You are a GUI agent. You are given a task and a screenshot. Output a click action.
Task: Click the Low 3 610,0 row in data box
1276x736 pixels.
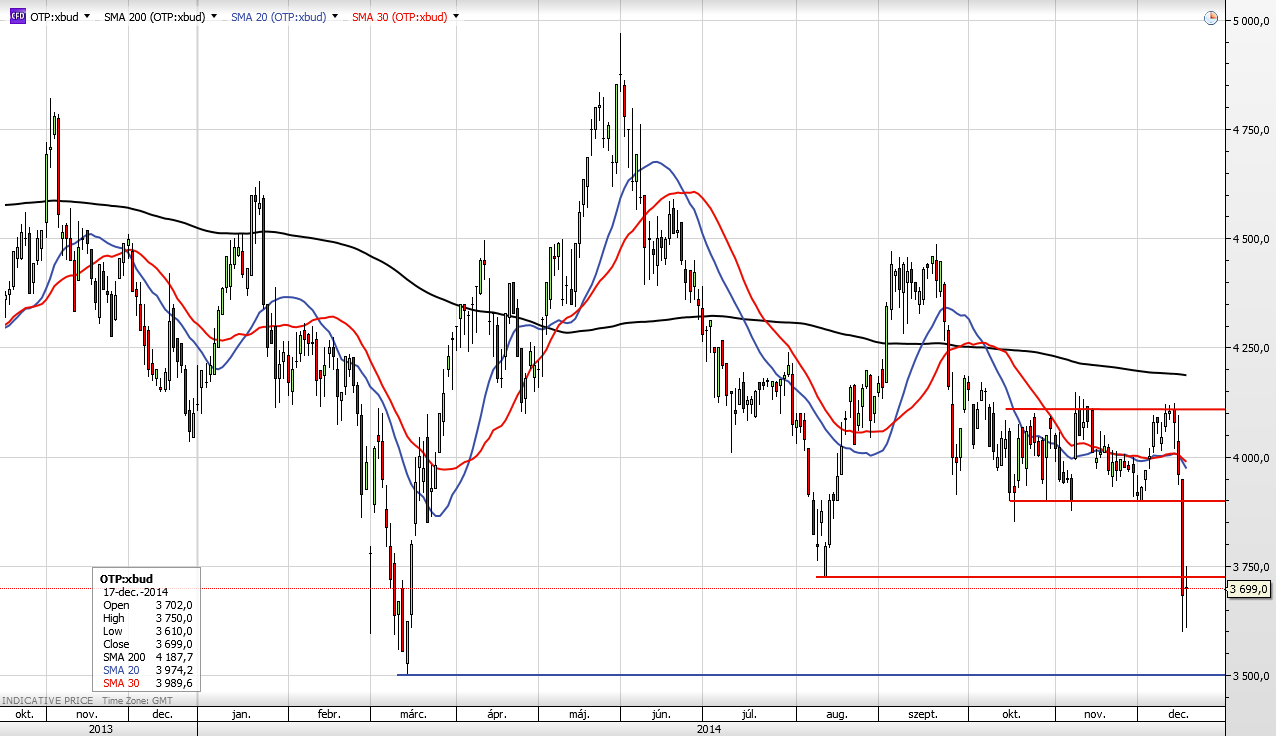[148, 631]
